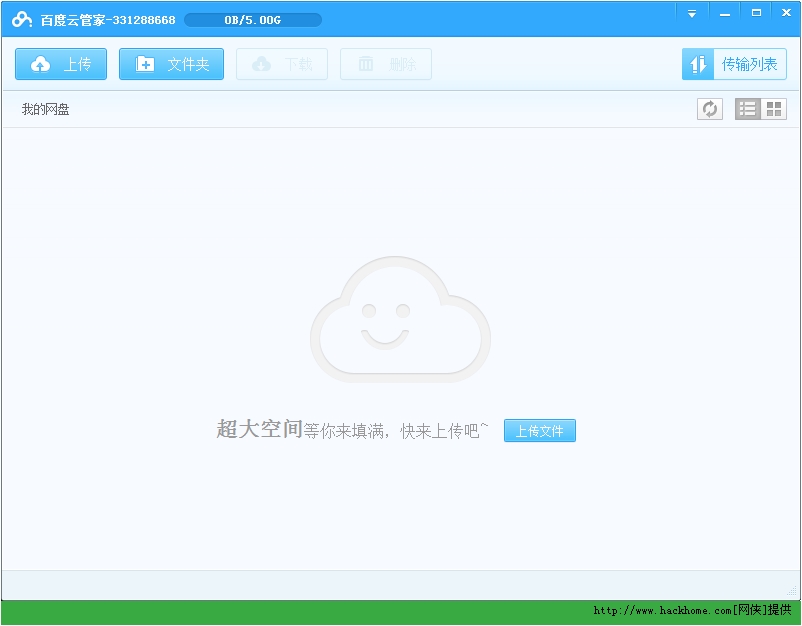The height and width of the screenshot is (626, 802).
Task: Click the greyed-out 下载 download button
Action: click(281, 64)
